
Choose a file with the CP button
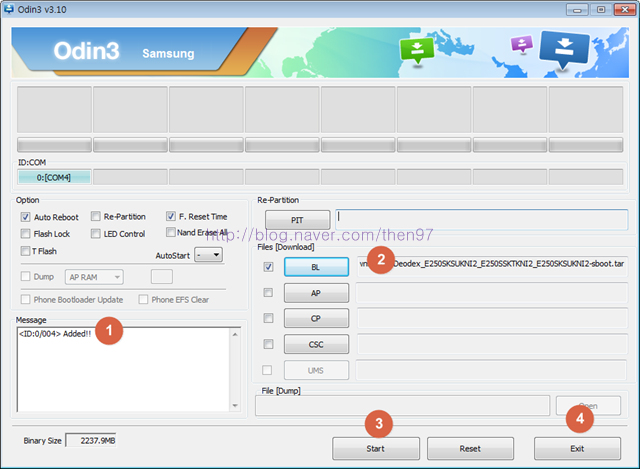(x=316, y=318)
